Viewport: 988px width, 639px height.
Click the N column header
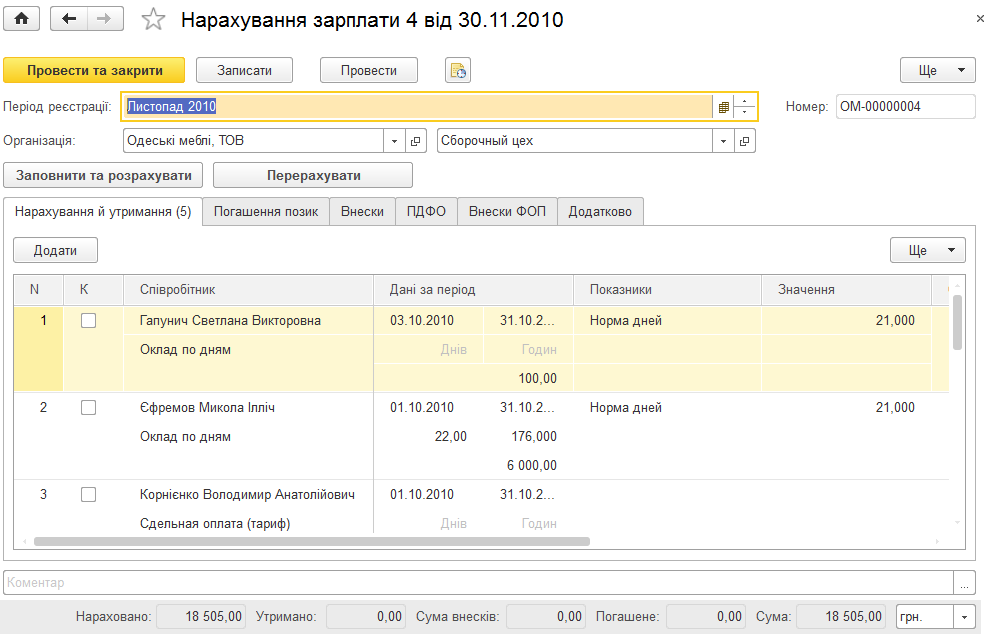click(x=38, y=290)
